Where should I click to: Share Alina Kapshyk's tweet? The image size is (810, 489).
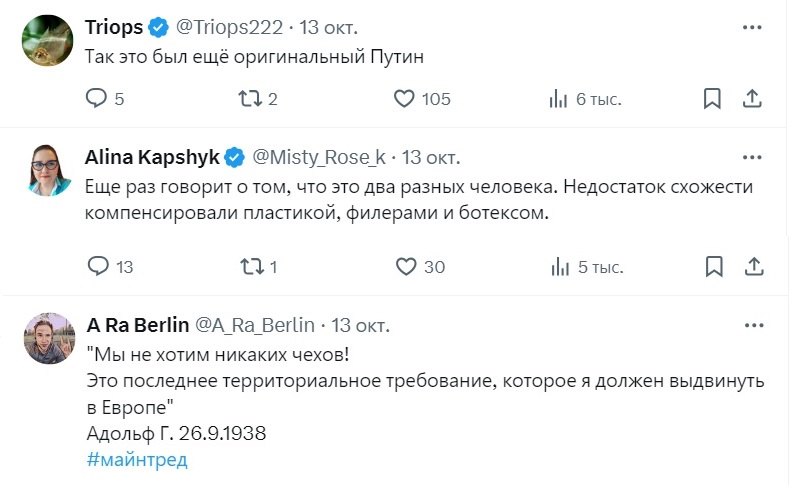click(754, 266)
